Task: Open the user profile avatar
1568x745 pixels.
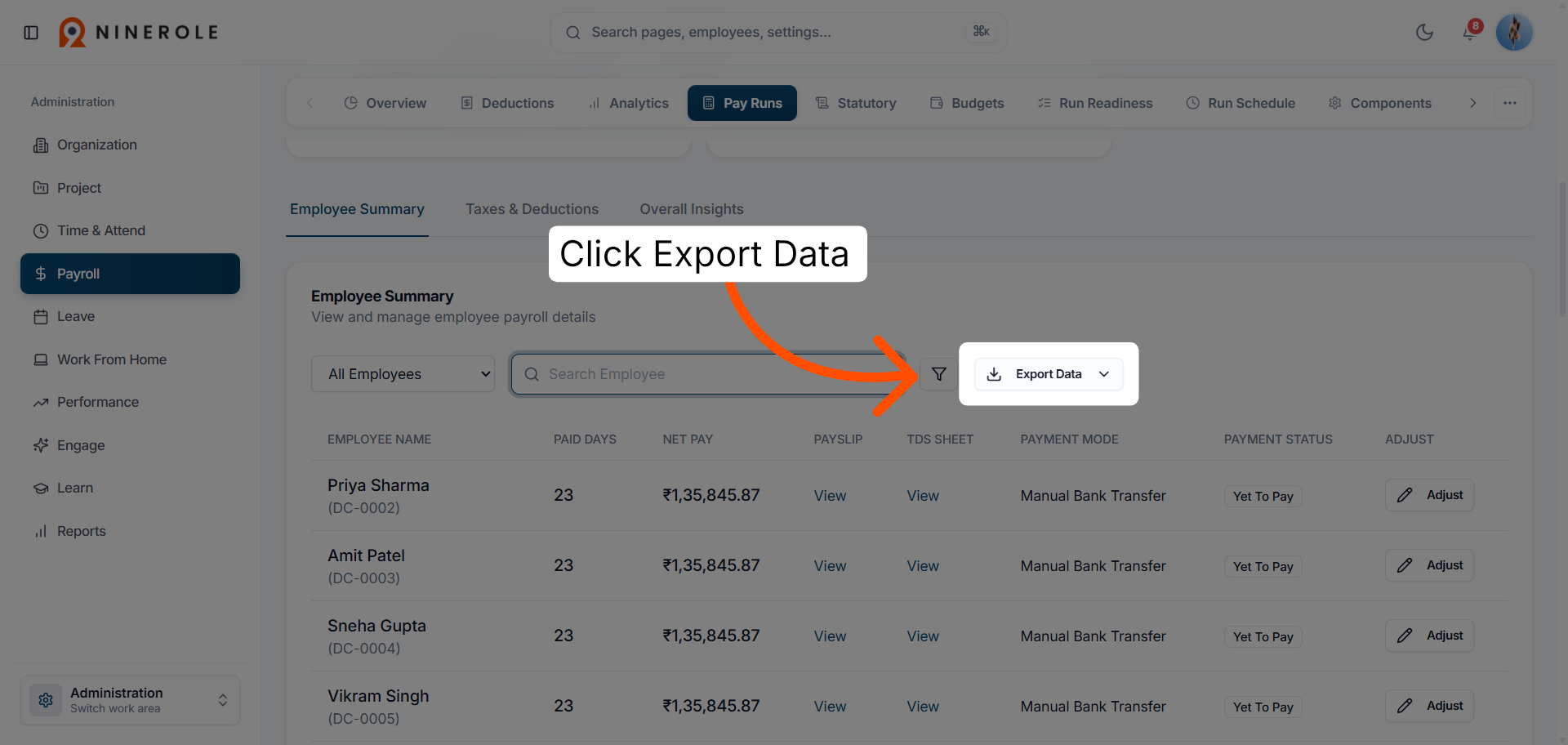Action: click(1514, 33)
